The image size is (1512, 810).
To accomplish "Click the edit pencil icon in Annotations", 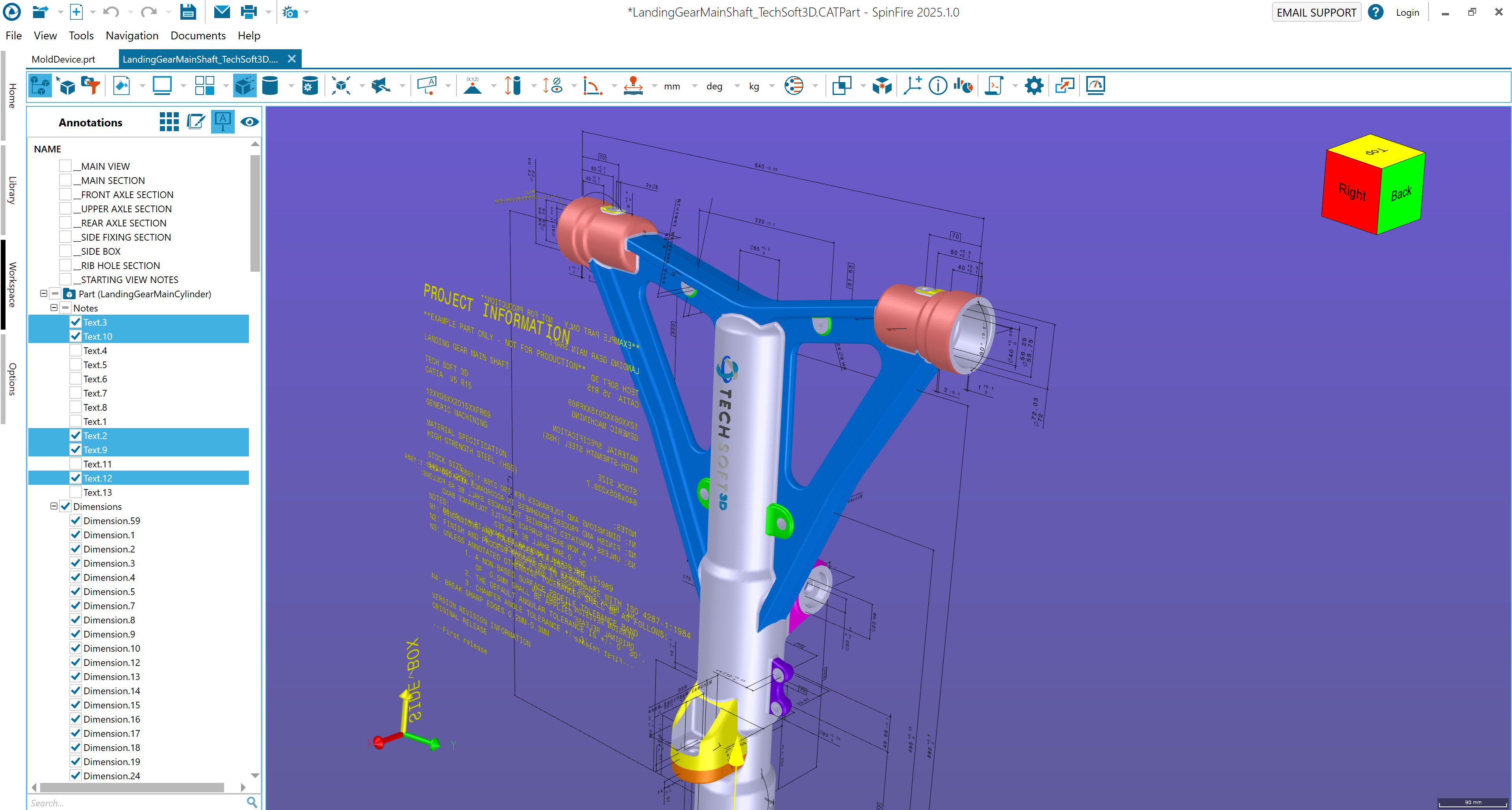I will (x=196, y=122).
